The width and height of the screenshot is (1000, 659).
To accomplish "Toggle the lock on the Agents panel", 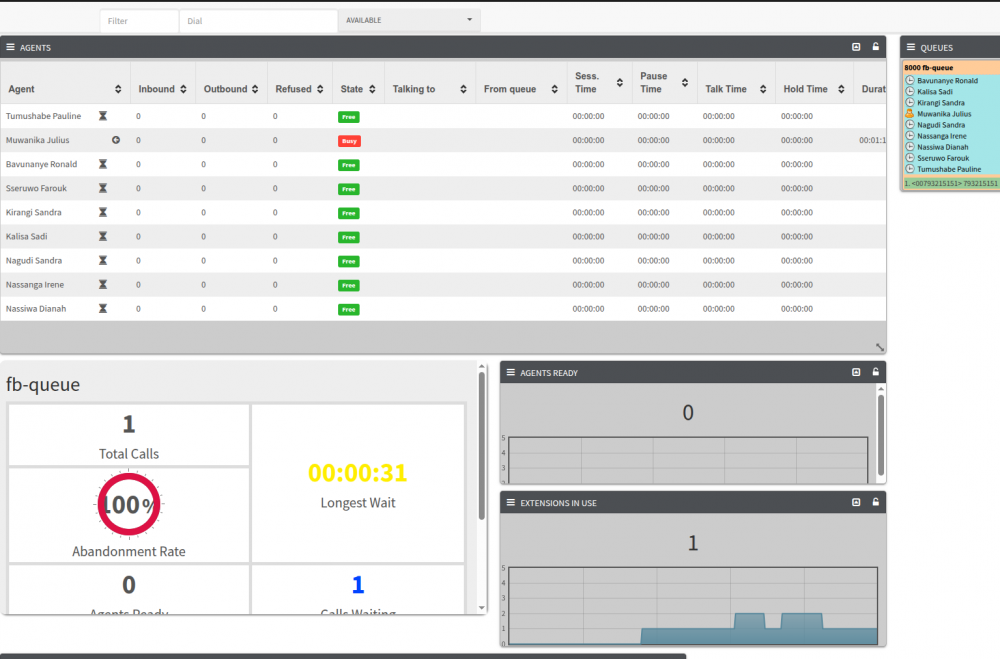I will coord(876,47).
